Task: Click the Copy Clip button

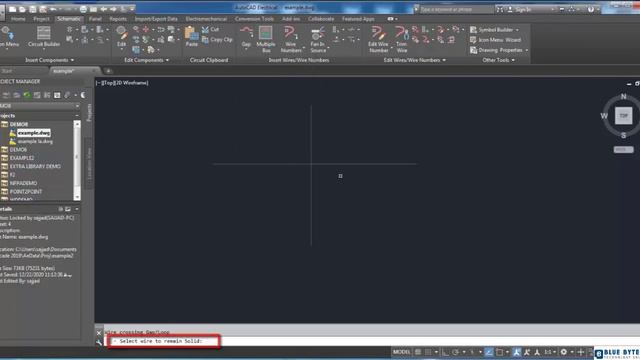Action: (x=217, y=40)
